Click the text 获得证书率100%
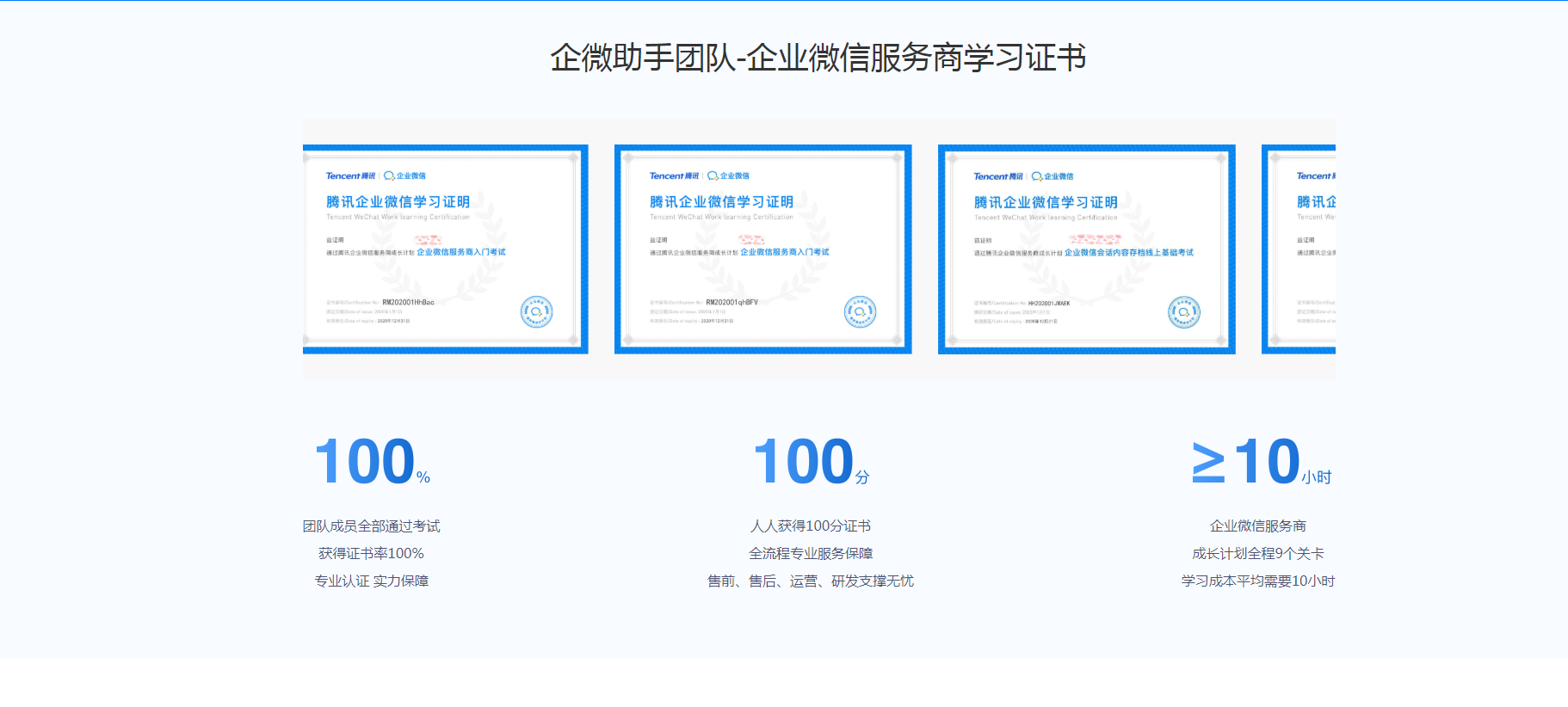Image resolution: width=1568 pixels, height=707 pixels. 371,554
